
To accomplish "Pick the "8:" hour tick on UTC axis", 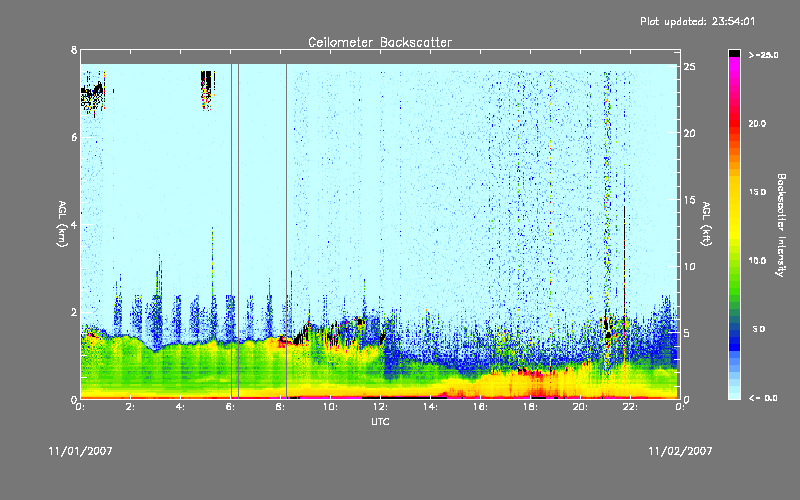I will (280, 407).
